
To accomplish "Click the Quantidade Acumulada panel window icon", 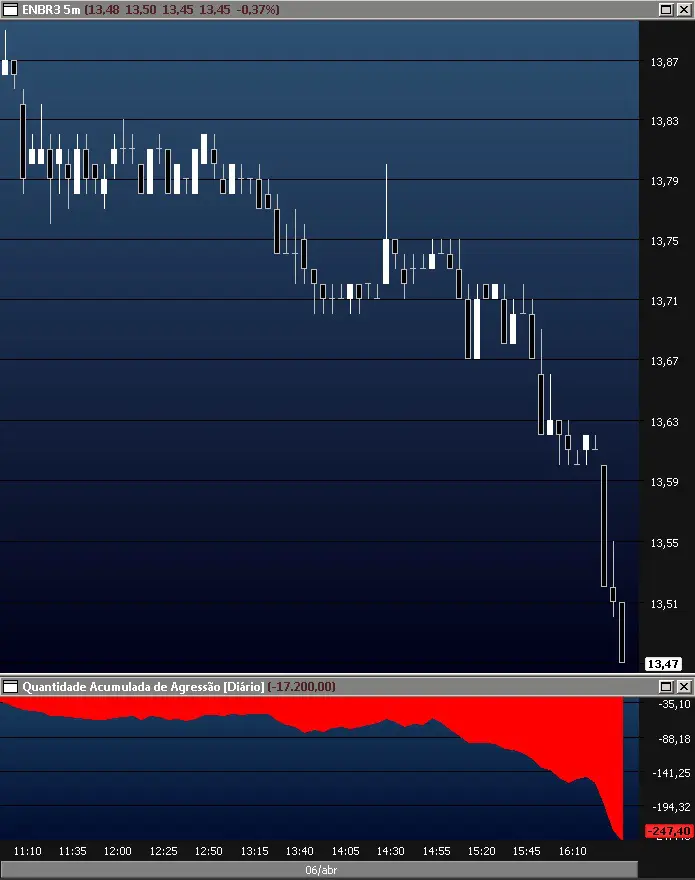I will (x=10, y=686).
